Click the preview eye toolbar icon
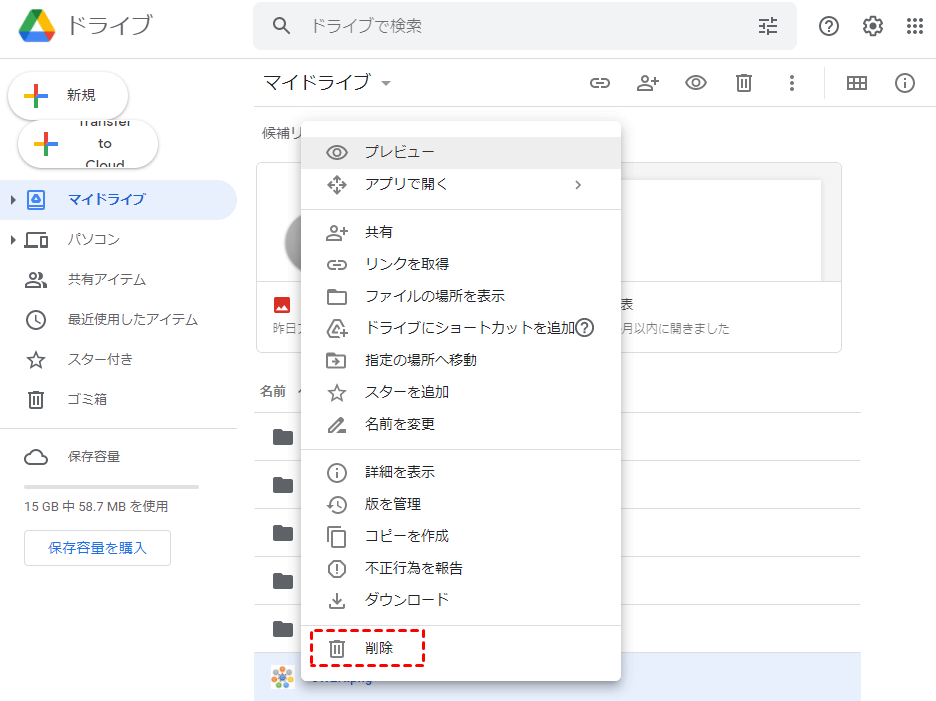 (x=695, y=83)
